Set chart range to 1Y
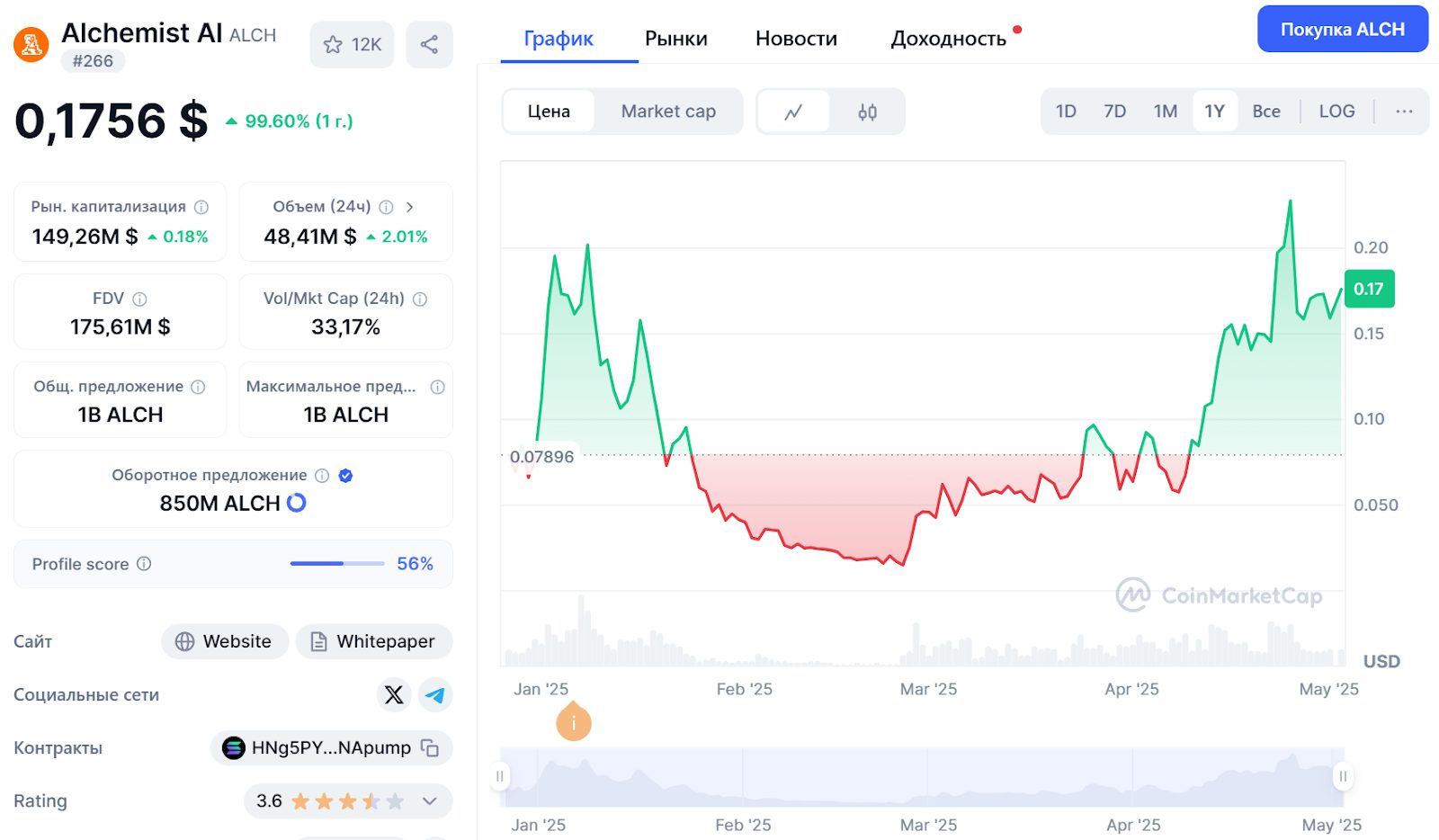The height and width of the screenshot is (840, 1439). pyautogui.click(x=1214, y=112)
